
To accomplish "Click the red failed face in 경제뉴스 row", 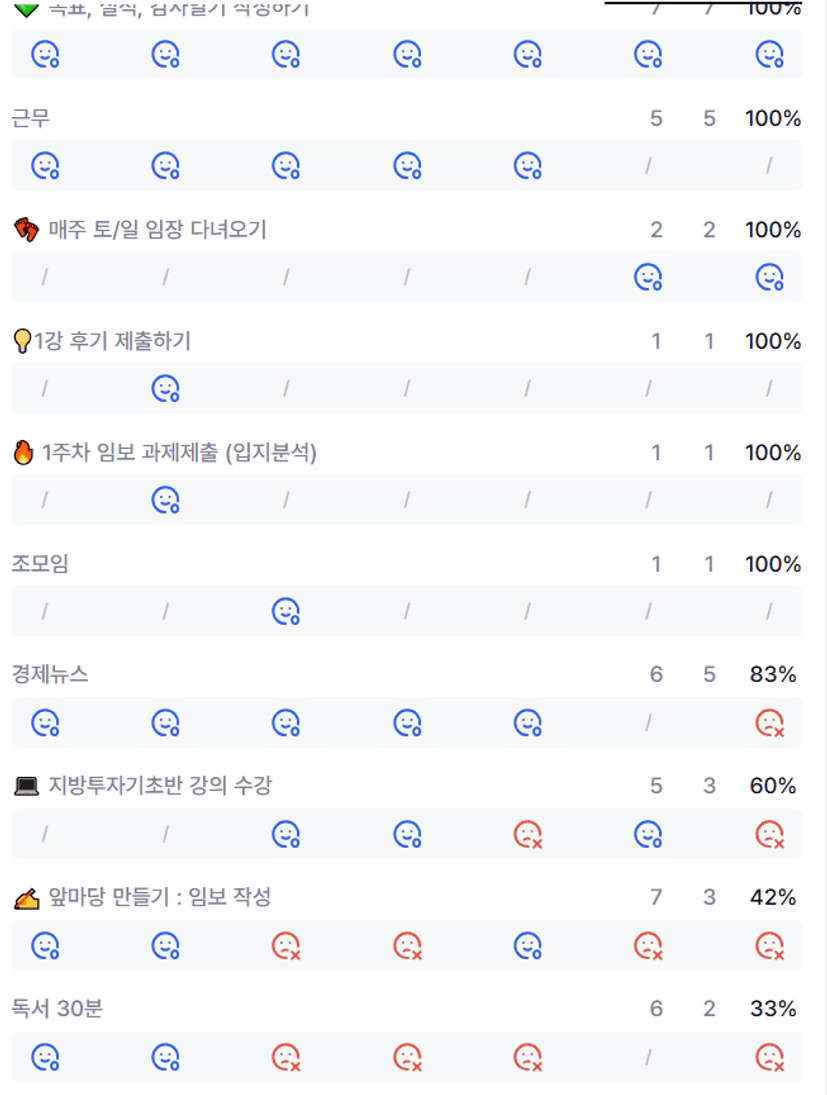I will tap(768, 722).
